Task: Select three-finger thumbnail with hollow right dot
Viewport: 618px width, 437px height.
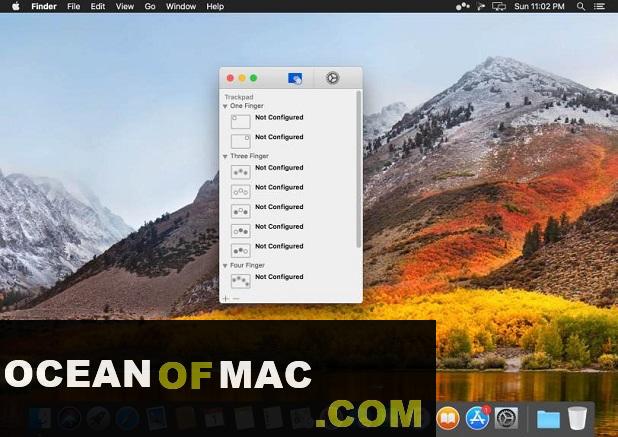Action: 240,251
